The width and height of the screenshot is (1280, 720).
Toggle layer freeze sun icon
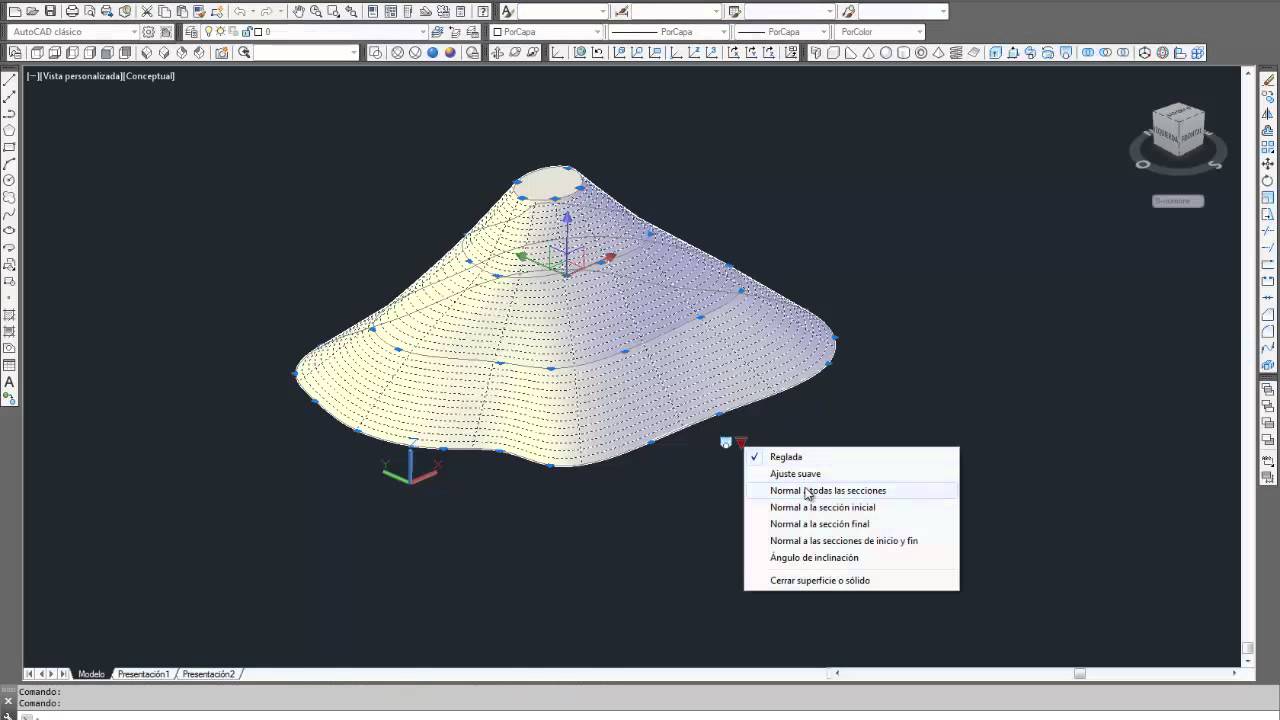pos(220,32)
